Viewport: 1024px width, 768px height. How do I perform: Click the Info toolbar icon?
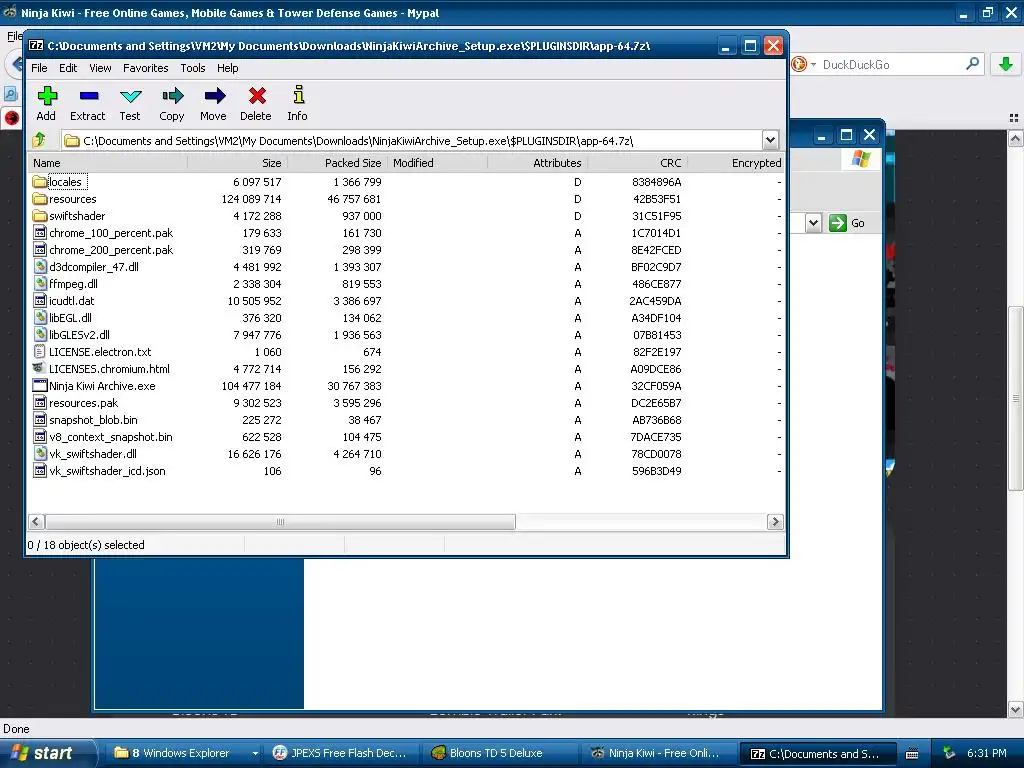tap(298, 95)
